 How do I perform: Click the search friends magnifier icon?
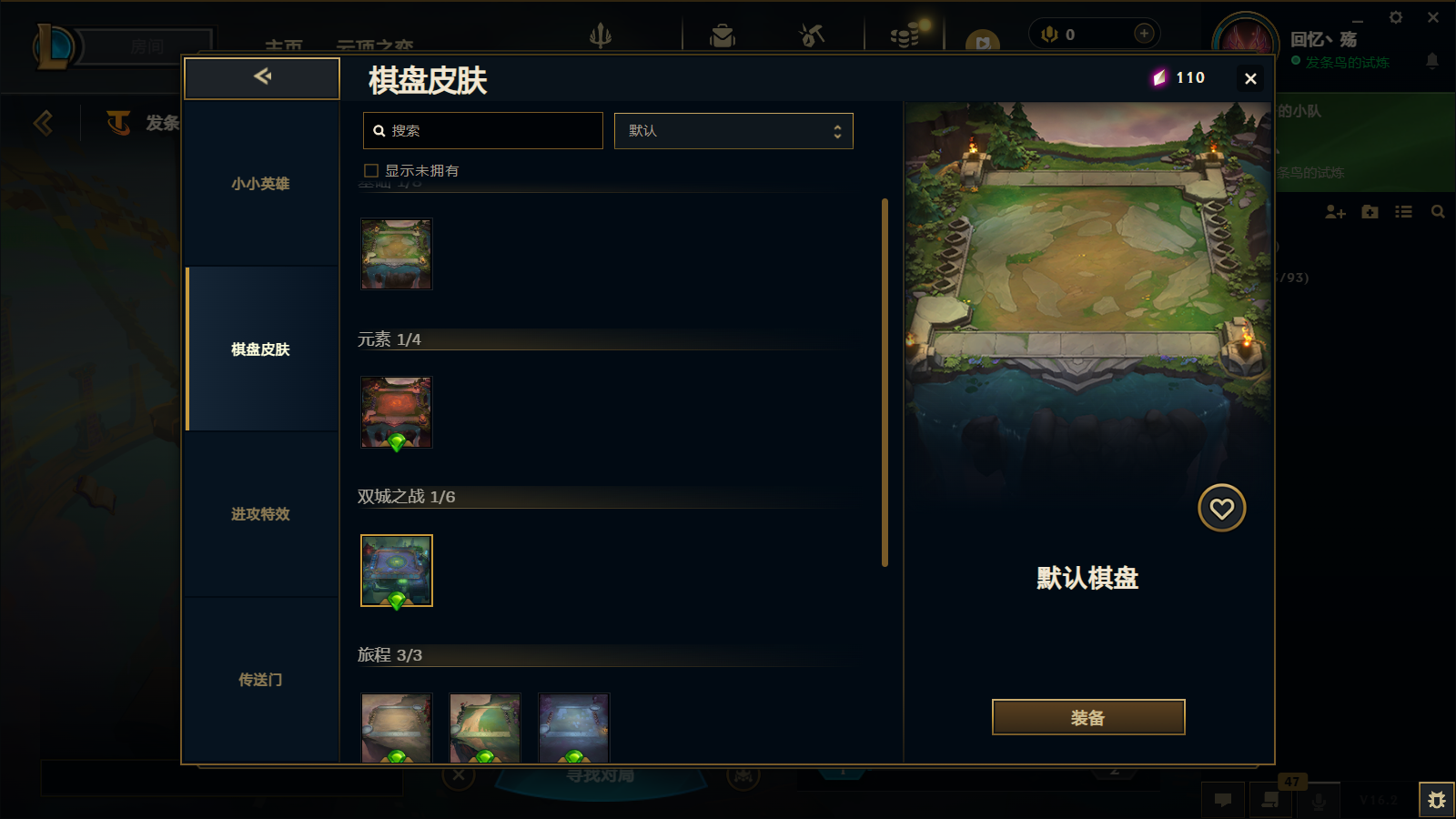(1438, 212)
